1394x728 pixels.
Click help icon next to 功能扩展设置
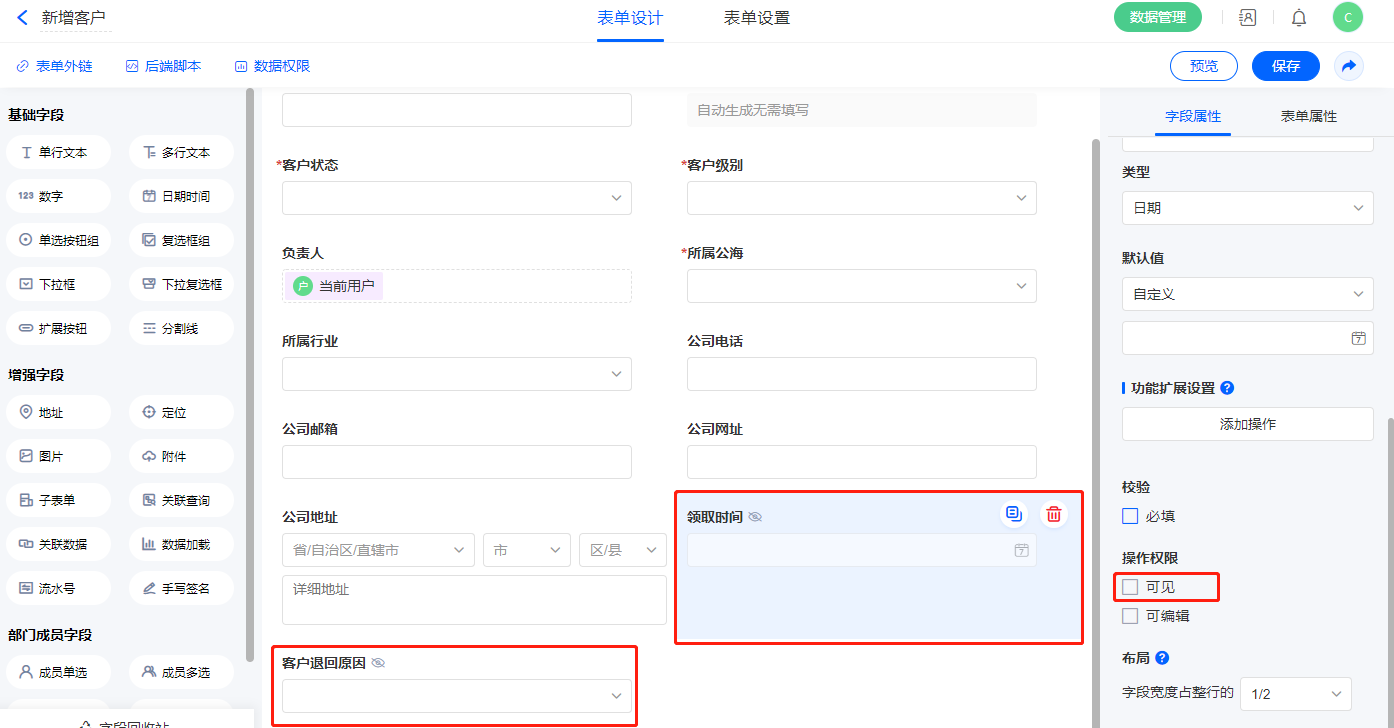click(1227, 388)
